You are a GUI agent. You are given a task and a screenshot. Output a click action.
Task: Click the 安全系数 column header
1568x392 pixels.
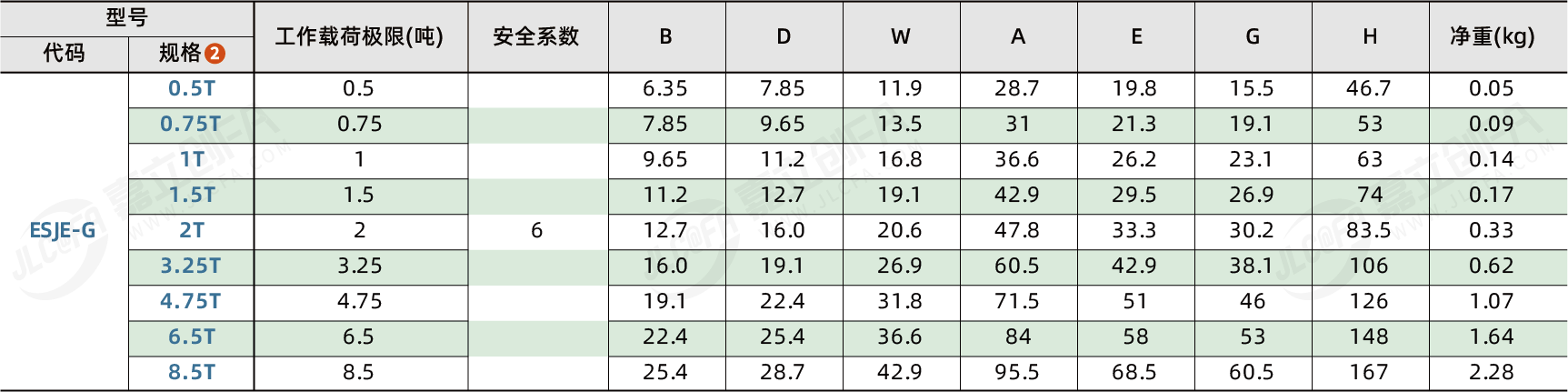click(536, 36)
